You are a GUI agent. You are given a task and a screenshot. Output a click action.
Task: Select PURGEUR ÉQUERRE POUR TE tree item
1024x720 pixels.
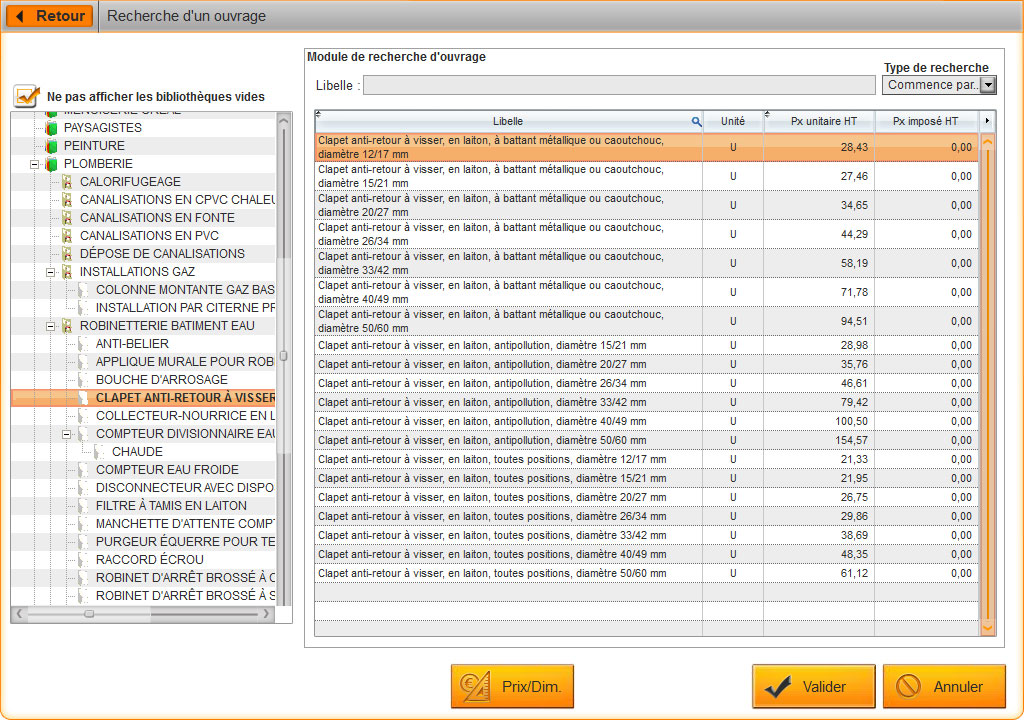point(185,542)
